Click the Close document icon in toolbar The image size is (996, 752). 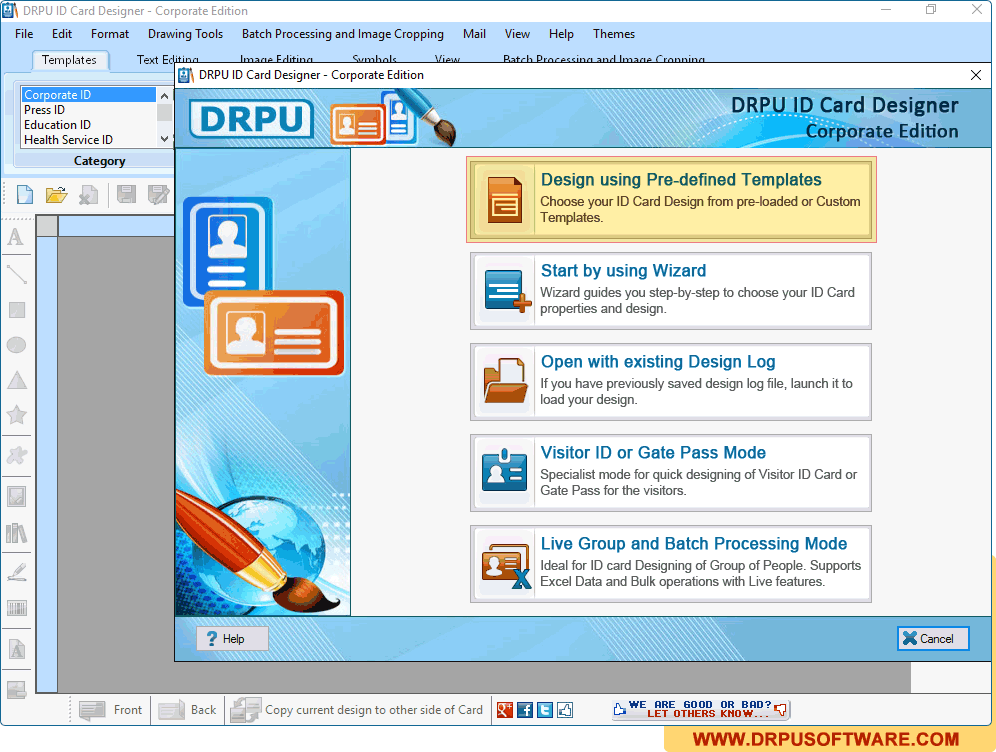tap(88, 194)
